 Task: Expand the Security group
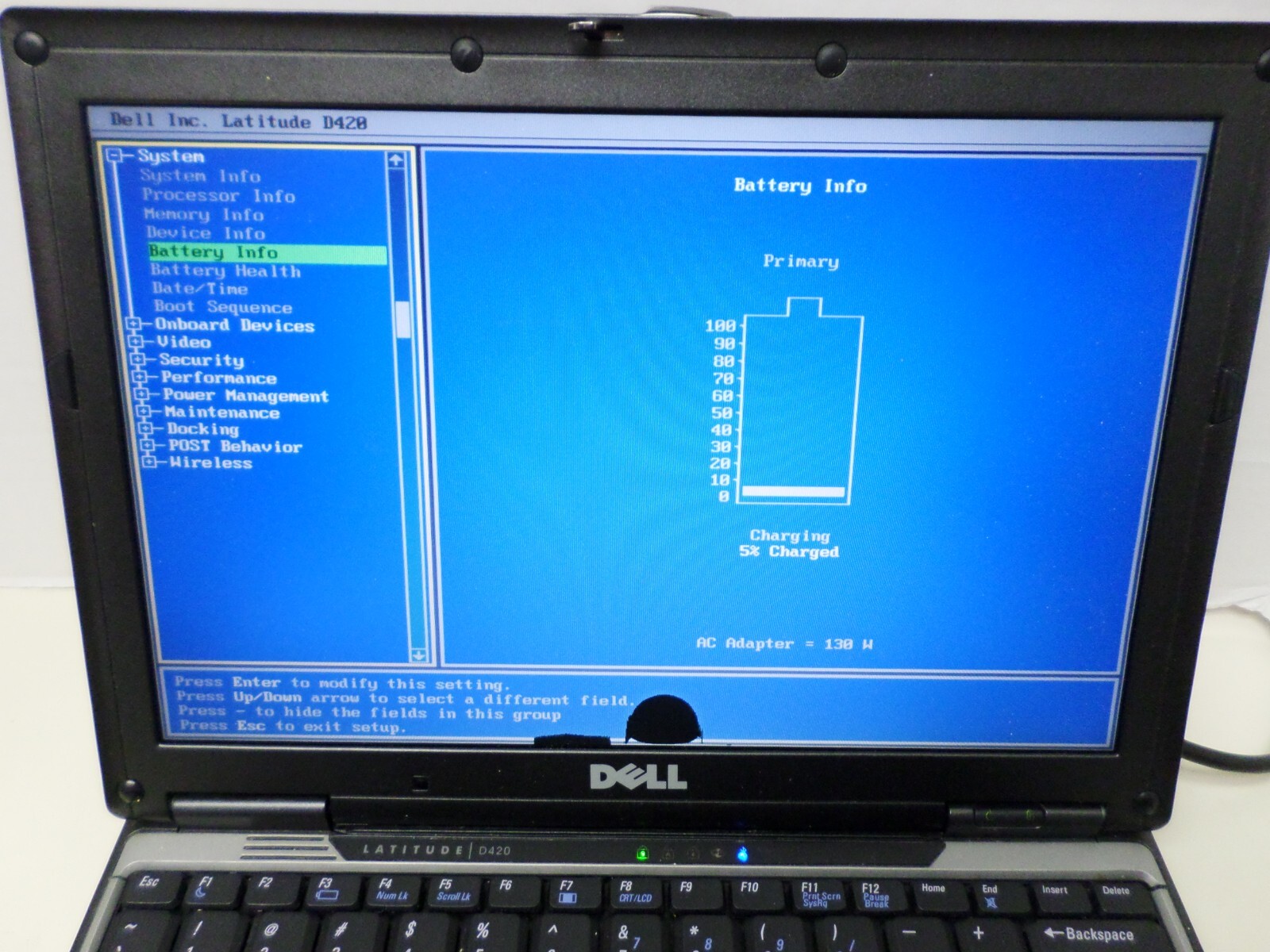pos(137,359)
